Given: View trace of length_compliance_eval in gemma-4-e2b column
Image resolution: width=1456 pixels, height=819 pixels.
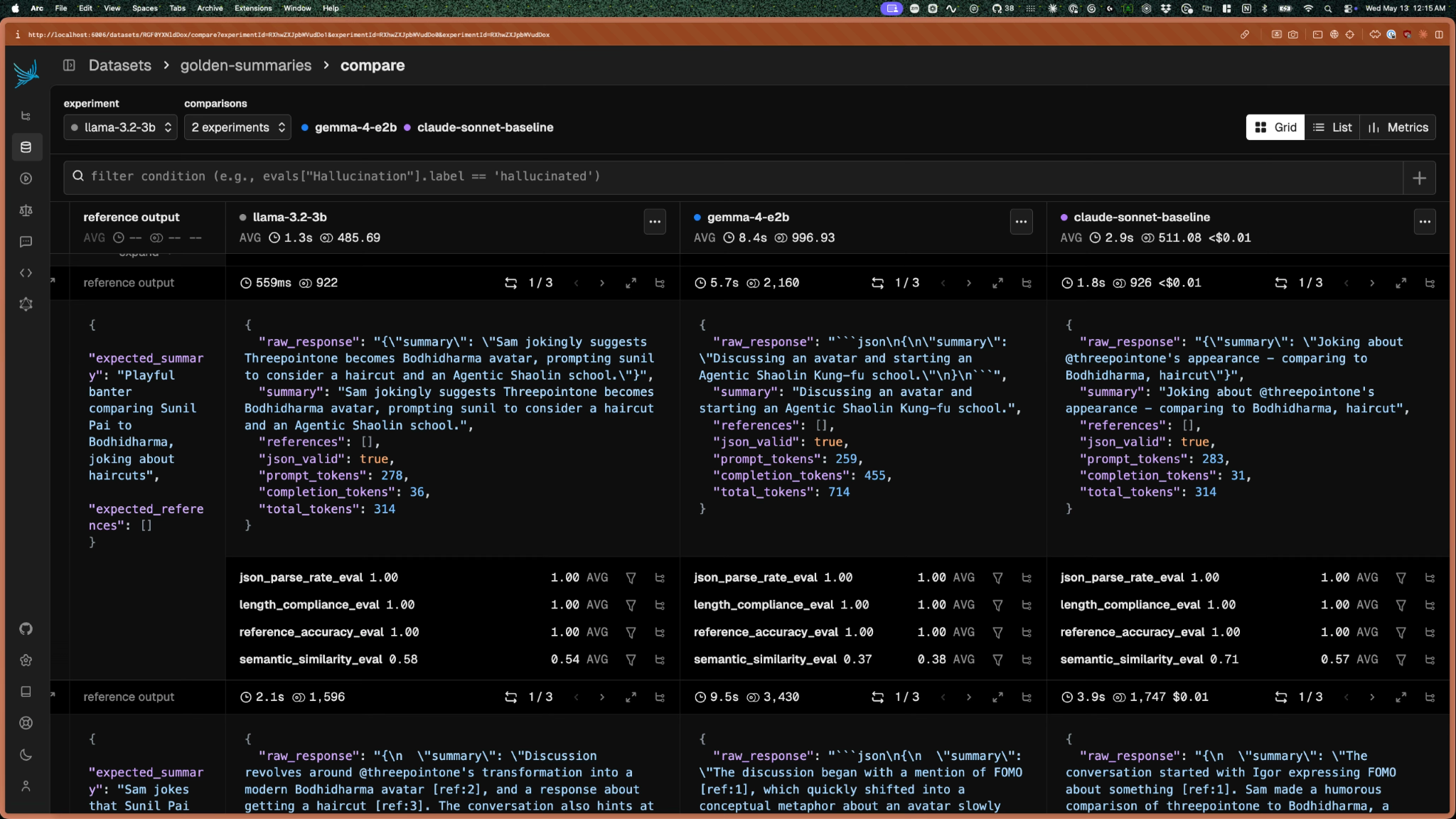Looking at the screenshot, I should (1027, 605).
